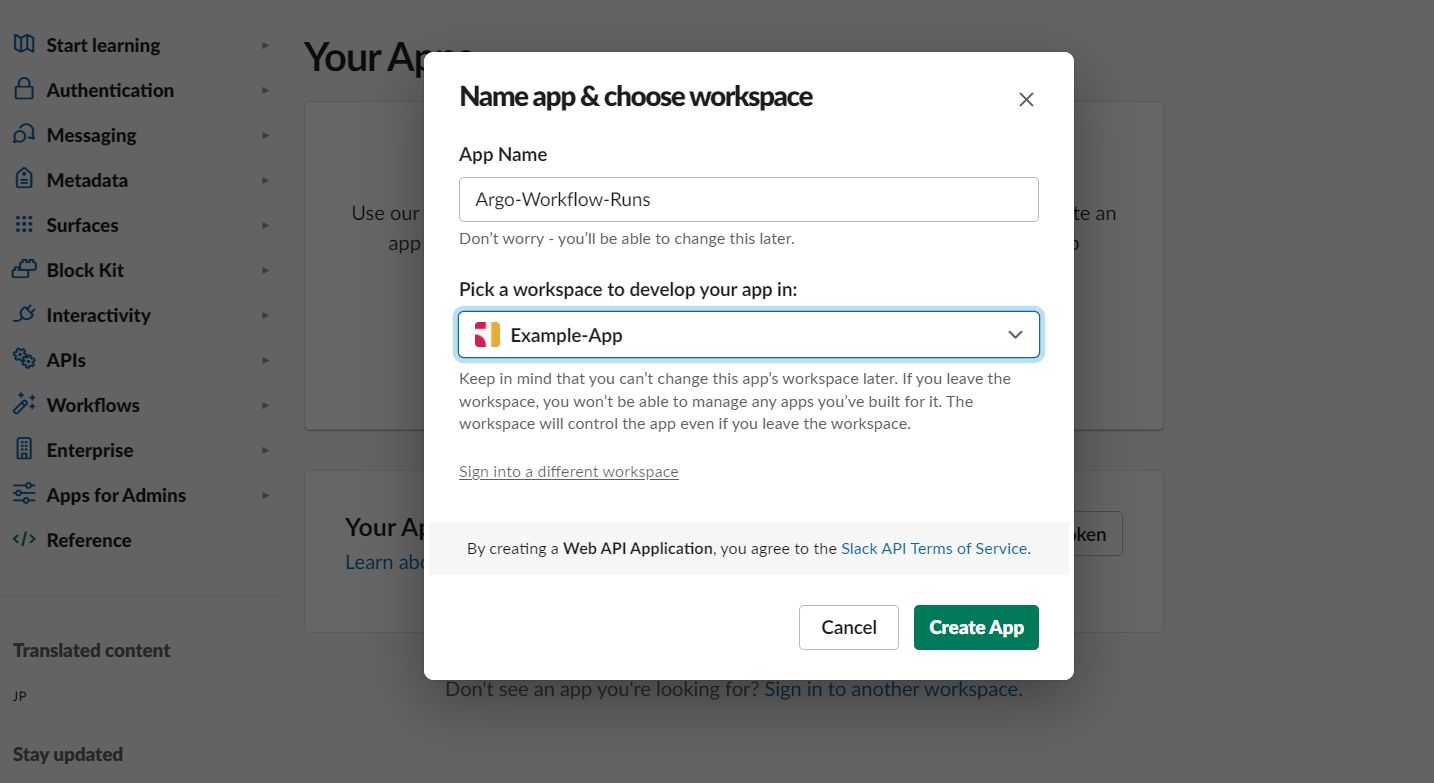Click the Interactivity plug icon
Screen dimensions: 1434x783
[24, 315]
